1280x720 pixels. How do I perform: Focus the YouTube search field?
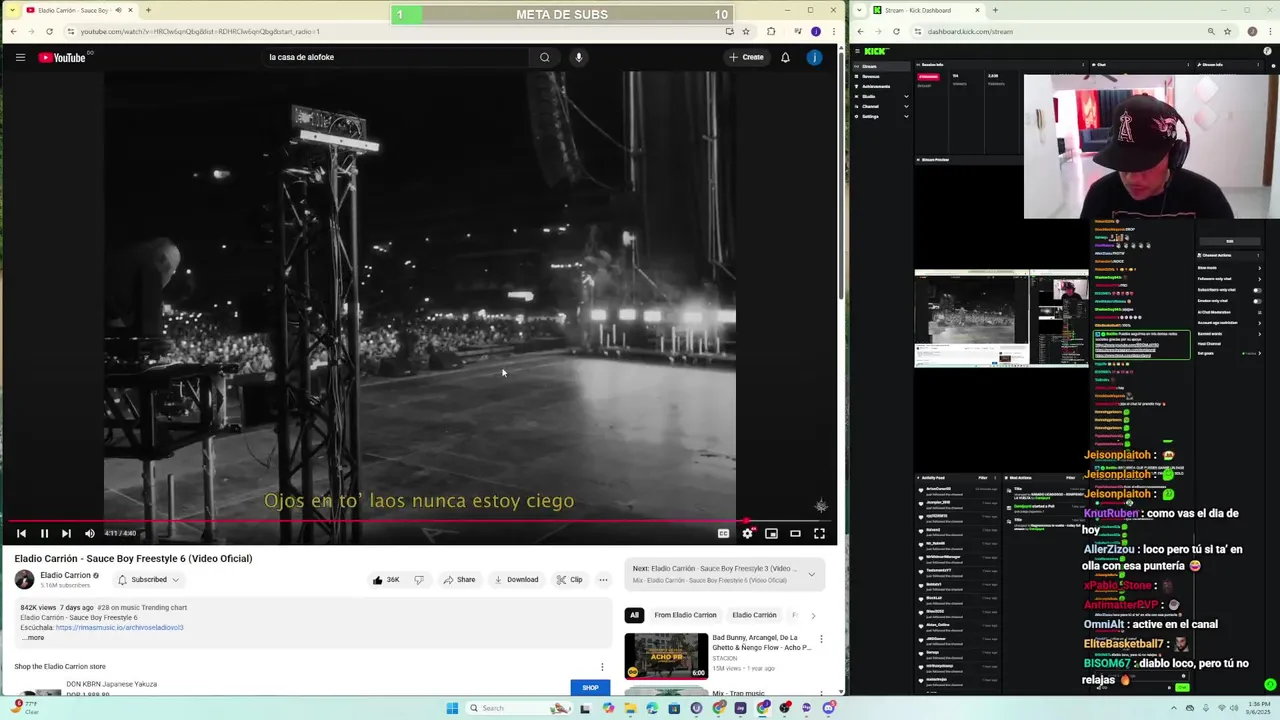click(395, 57)
